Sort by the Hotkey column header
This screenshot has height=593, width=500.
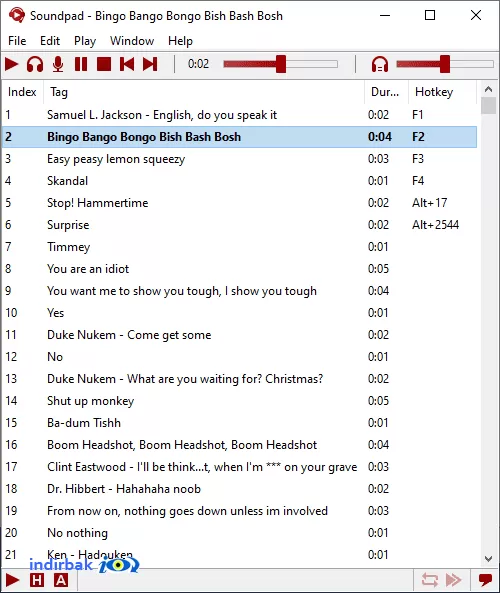coord(442,92)
